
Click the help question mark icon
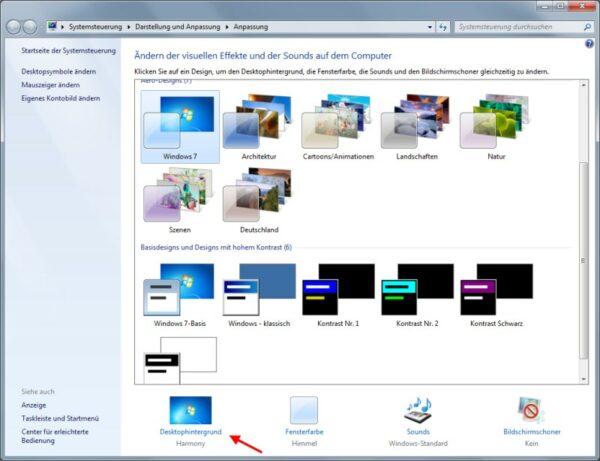[x=589, y=44]
